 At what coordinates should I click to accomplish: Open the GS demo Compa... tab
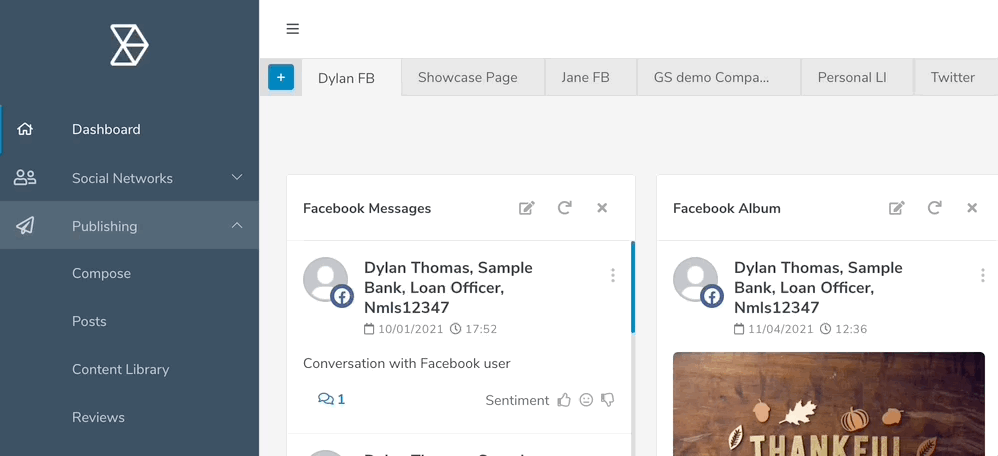pos(719,77)
